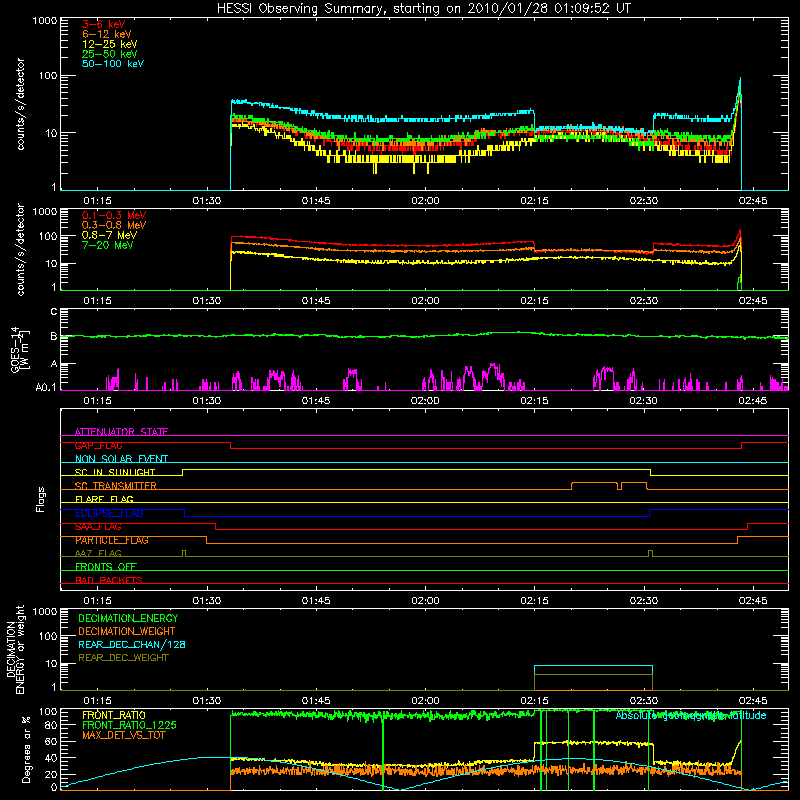Select the 6-12 keV legend label

(107, 34)
